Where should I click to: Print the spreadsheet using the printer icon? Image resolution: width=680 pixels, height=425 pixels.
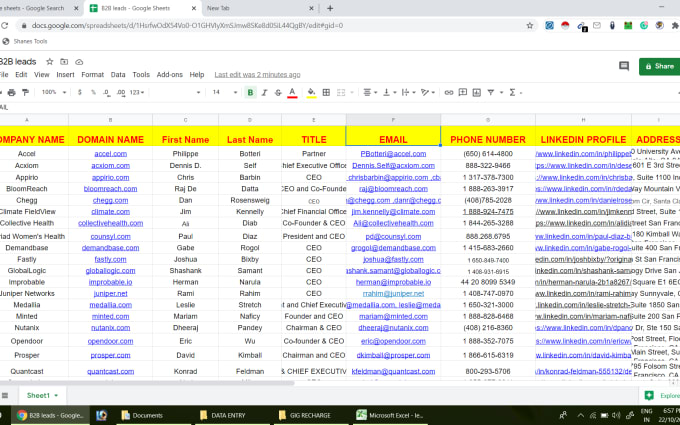point(12,92)
